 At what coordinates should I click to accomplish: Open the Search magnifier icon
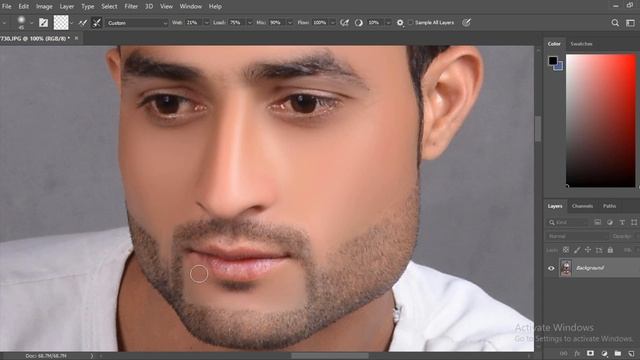pyautogui.click(x=615, y=23)
